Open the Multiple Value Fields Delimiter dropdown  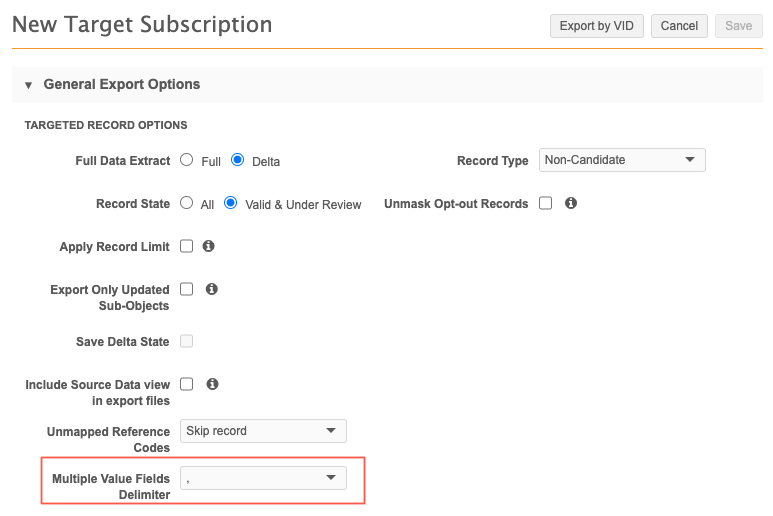pos(263,478)
